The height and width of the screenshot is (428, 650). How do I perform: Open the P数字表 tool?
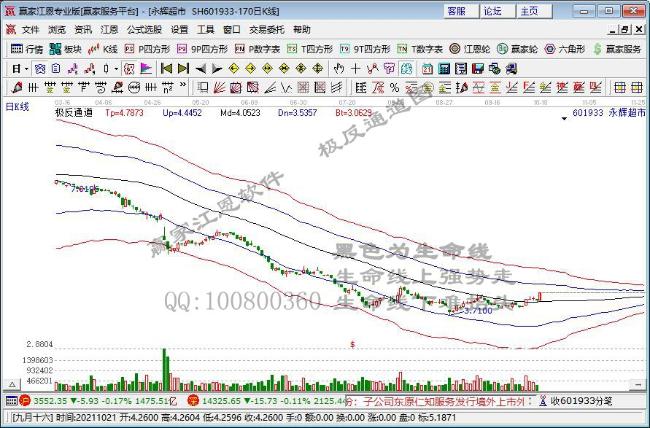[x=257, y=49]
